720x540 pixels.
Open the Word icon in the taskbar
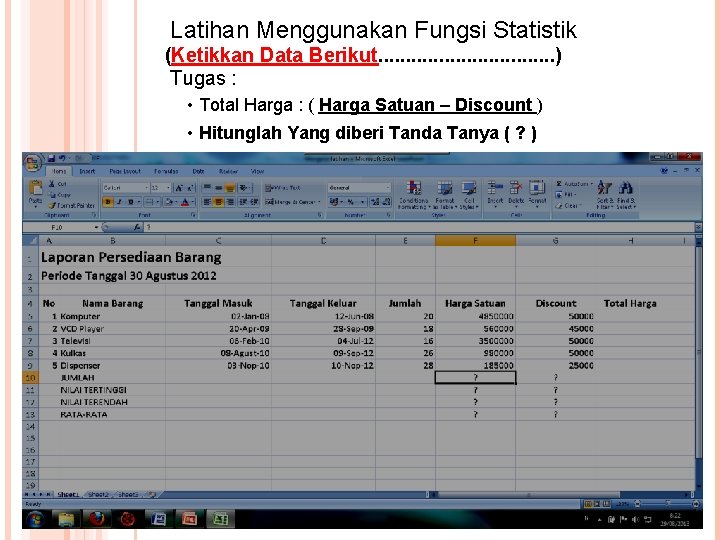(x=158, y=519)
